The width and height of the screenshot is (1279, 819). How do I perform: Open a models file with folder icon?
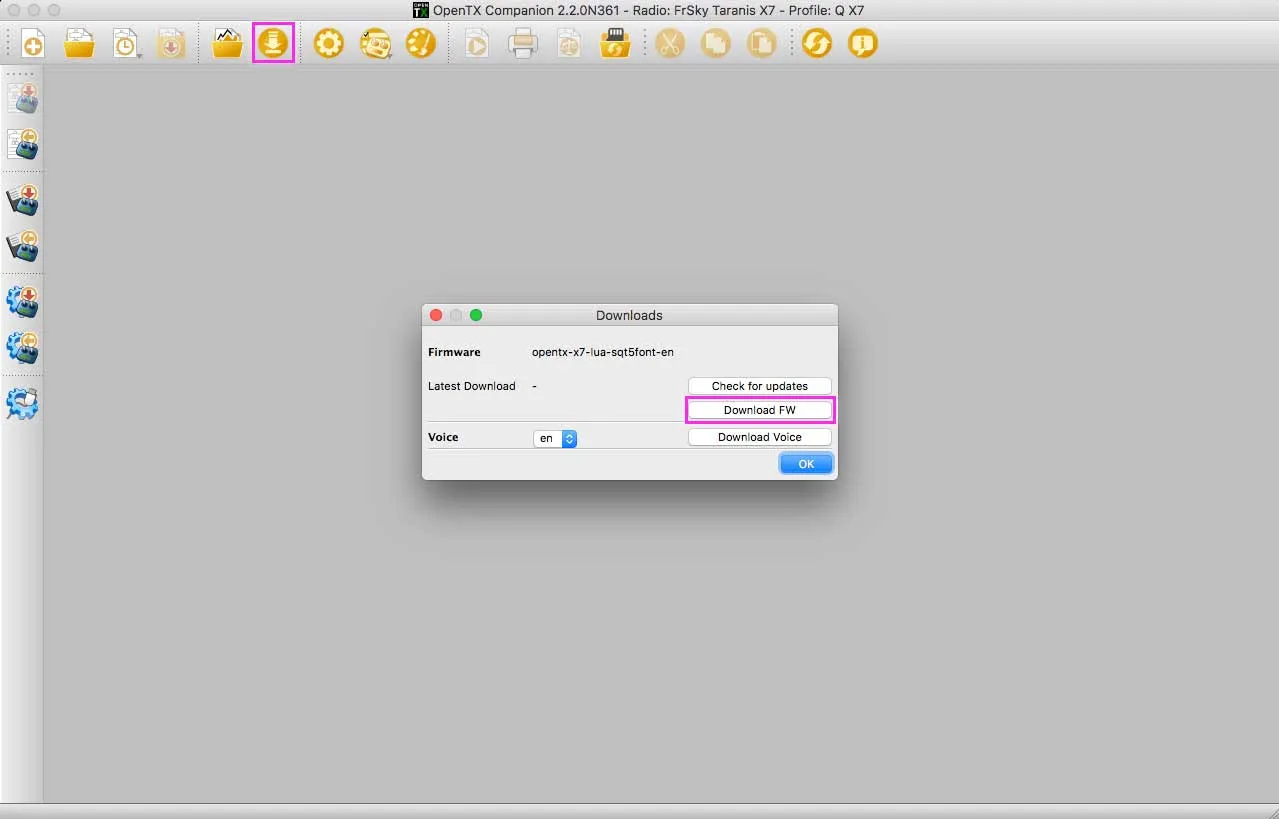pos(79,44)
